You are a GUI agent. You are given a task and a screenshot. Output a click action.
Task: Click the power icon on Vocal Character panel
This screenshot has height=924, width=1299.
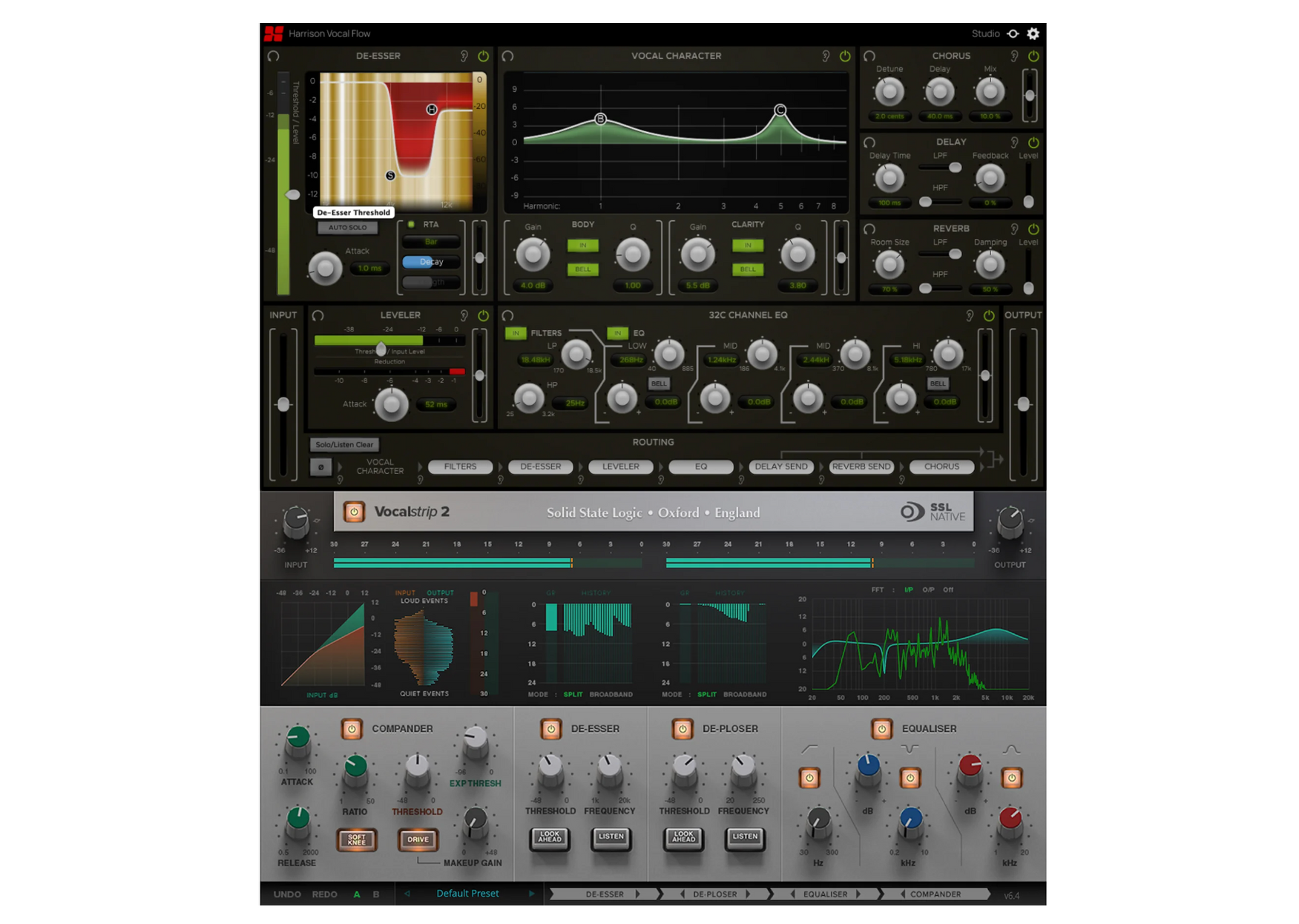tap(845, 56)
